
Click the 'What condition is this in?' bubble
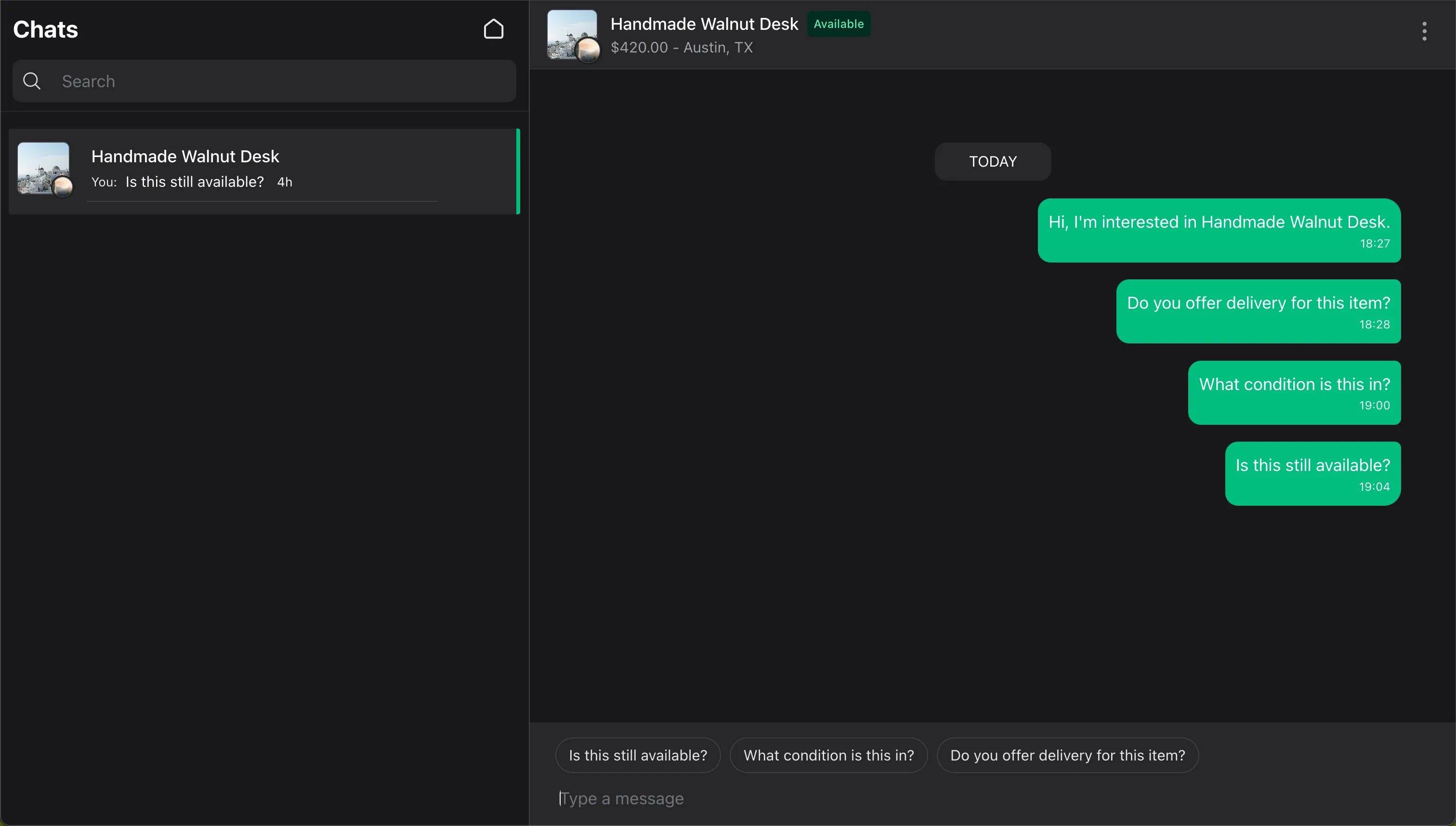point(1294,393)
